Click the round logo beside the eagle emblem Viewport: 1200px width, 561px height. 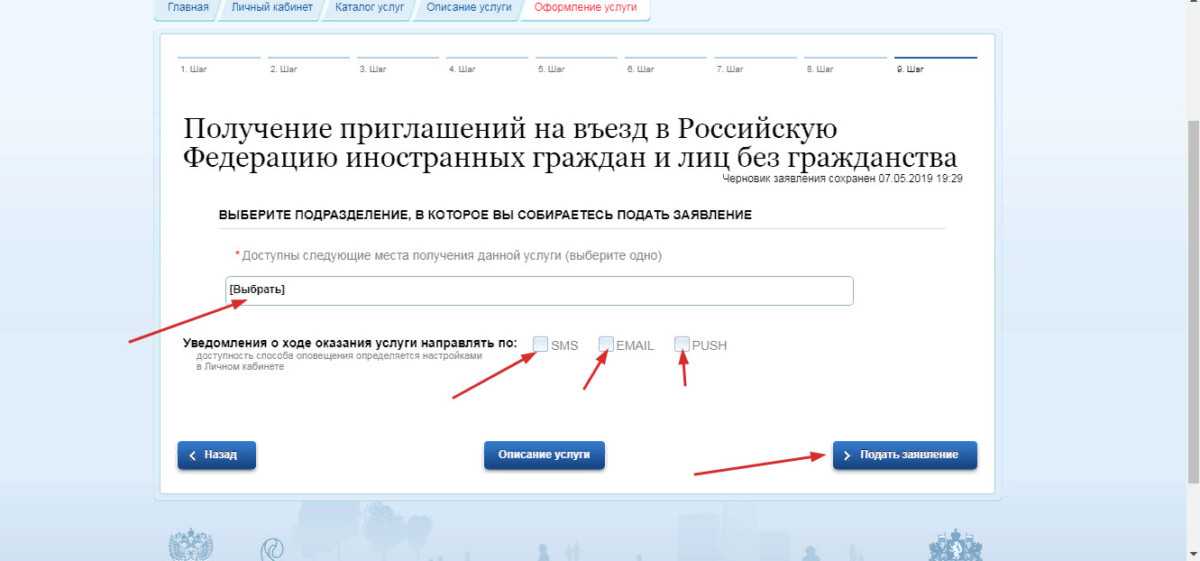pyautogui.click(x=272, y=548)
